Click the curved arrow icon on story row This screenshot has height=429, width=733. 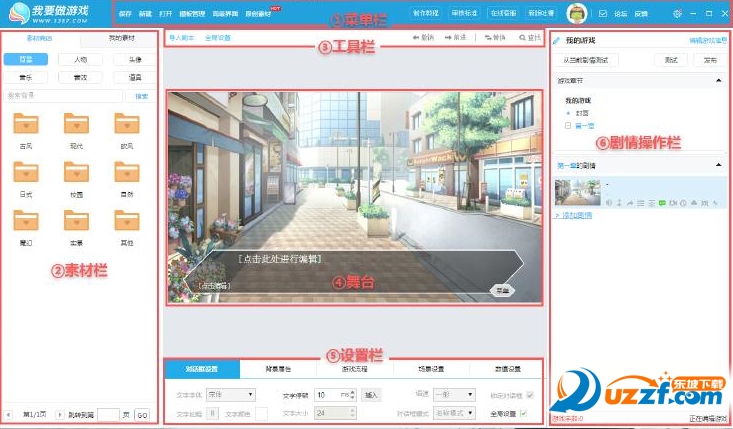pyautogui.click(x=630, y=203)
